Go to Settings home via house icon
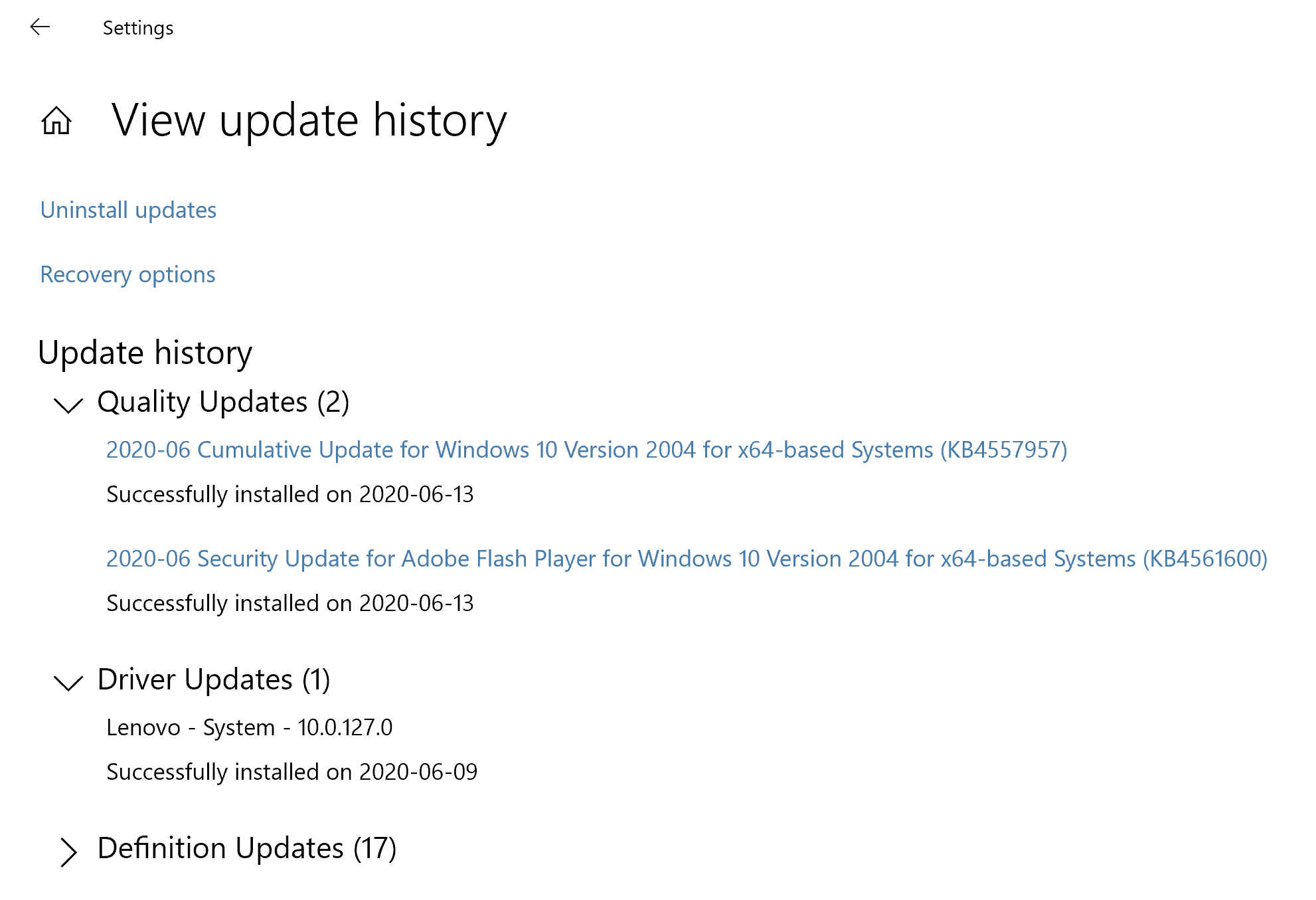 pyautogui.click(x=56, y=121)
